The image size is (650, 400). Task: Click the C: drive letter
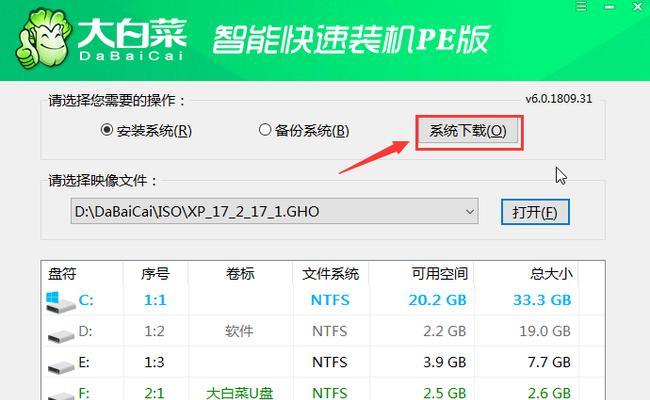(86, 300)
